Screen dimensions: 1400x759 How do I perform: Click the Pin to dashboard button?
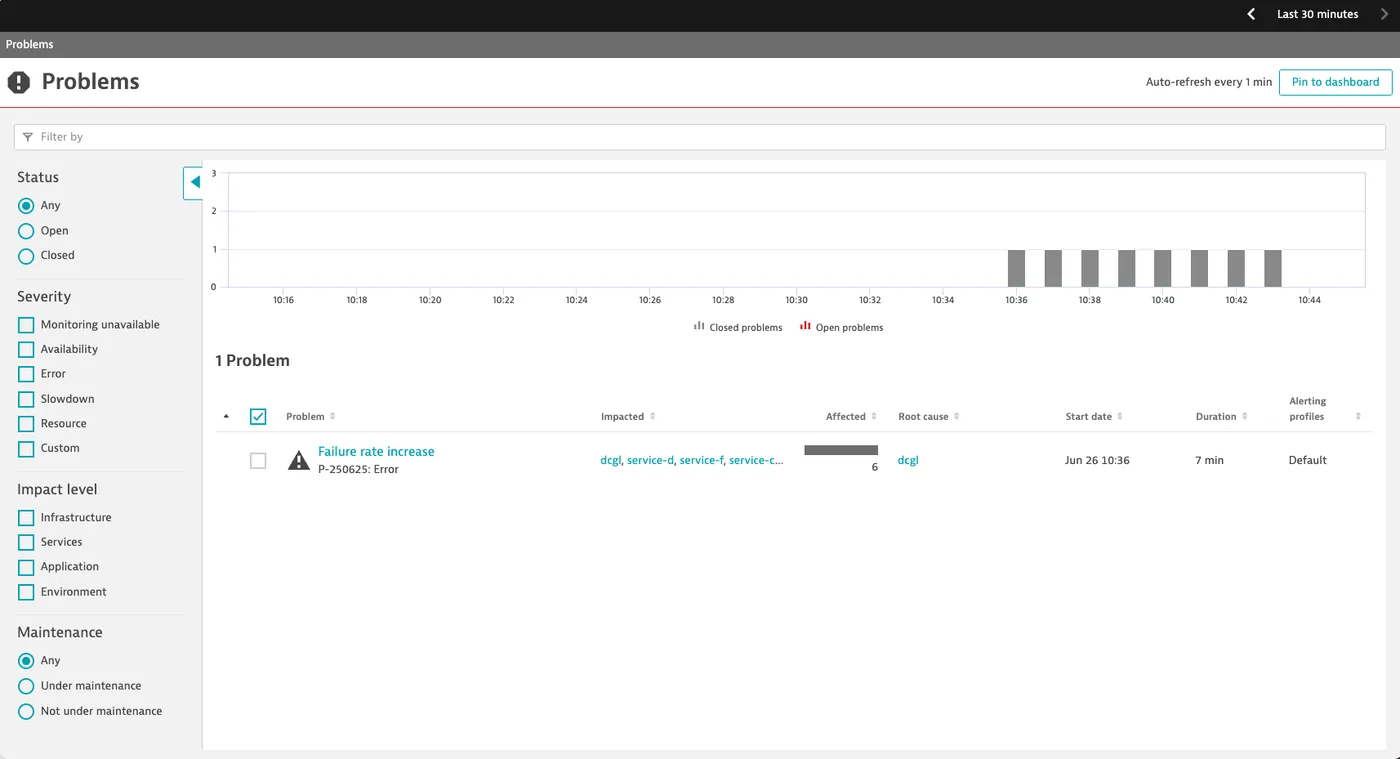pos(1335,82)
